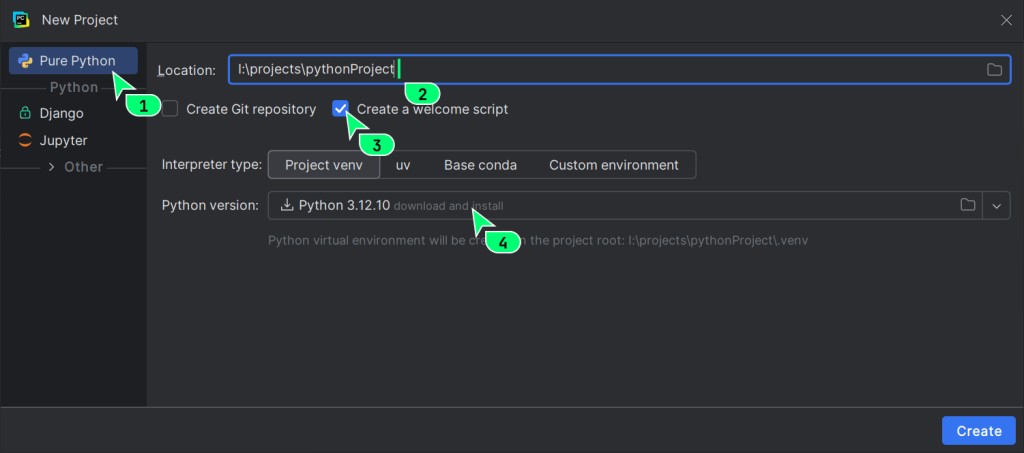This screenshot has height=453, width=1024.
Task: Click the PyCharm logo in title bar
Action: point(19,19)
